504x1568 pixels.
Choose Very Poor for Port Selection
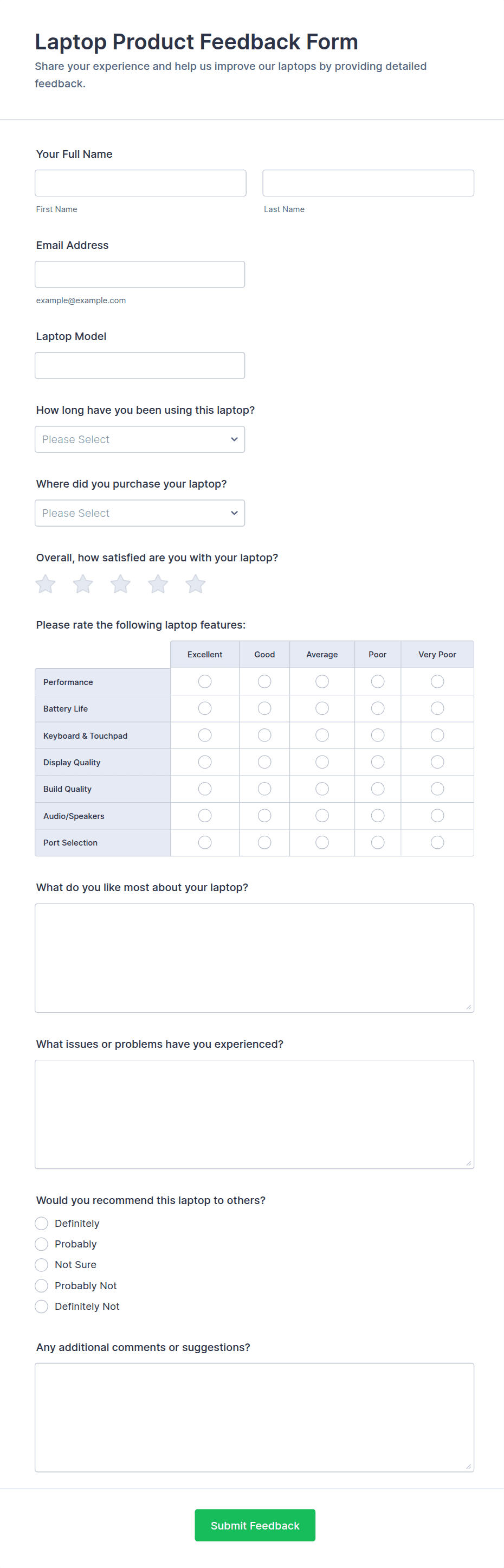437,842
